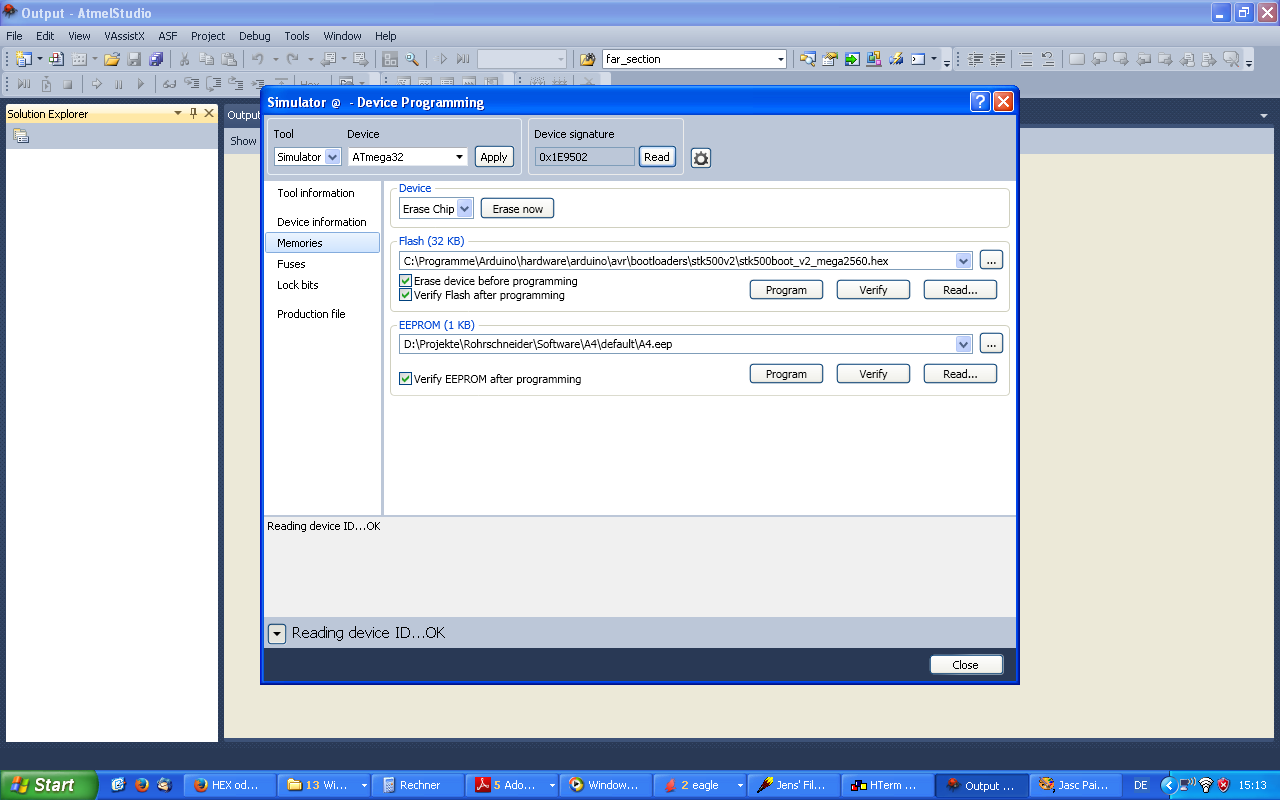Expand EEPROM file path dropdown

pos(964,344)
